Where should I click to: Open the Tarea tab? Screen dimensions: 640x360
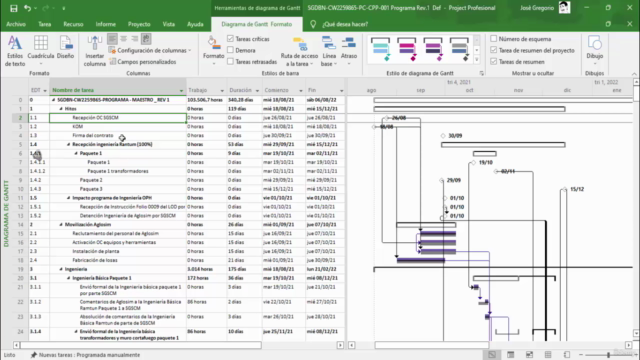click(44, 24)
